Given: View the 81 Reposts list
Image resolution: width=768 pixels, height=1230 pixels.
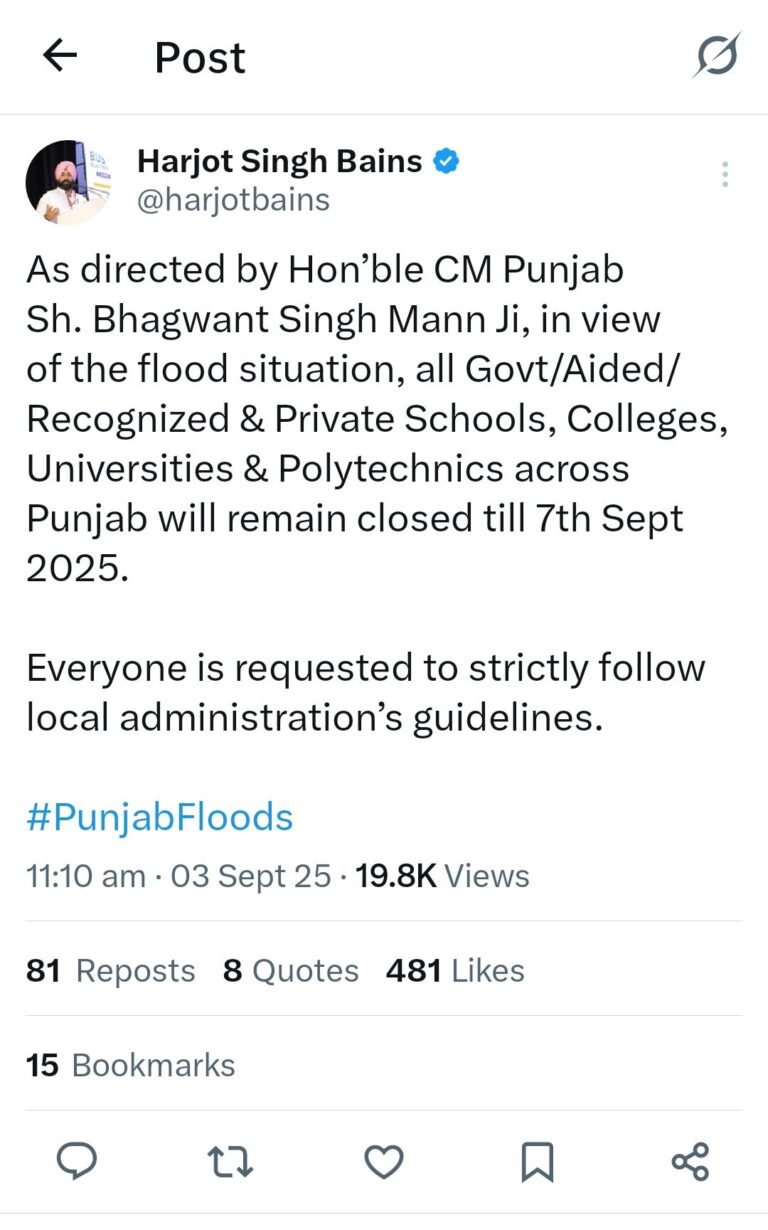Looking at the screenshot, I should click(110, 970).
